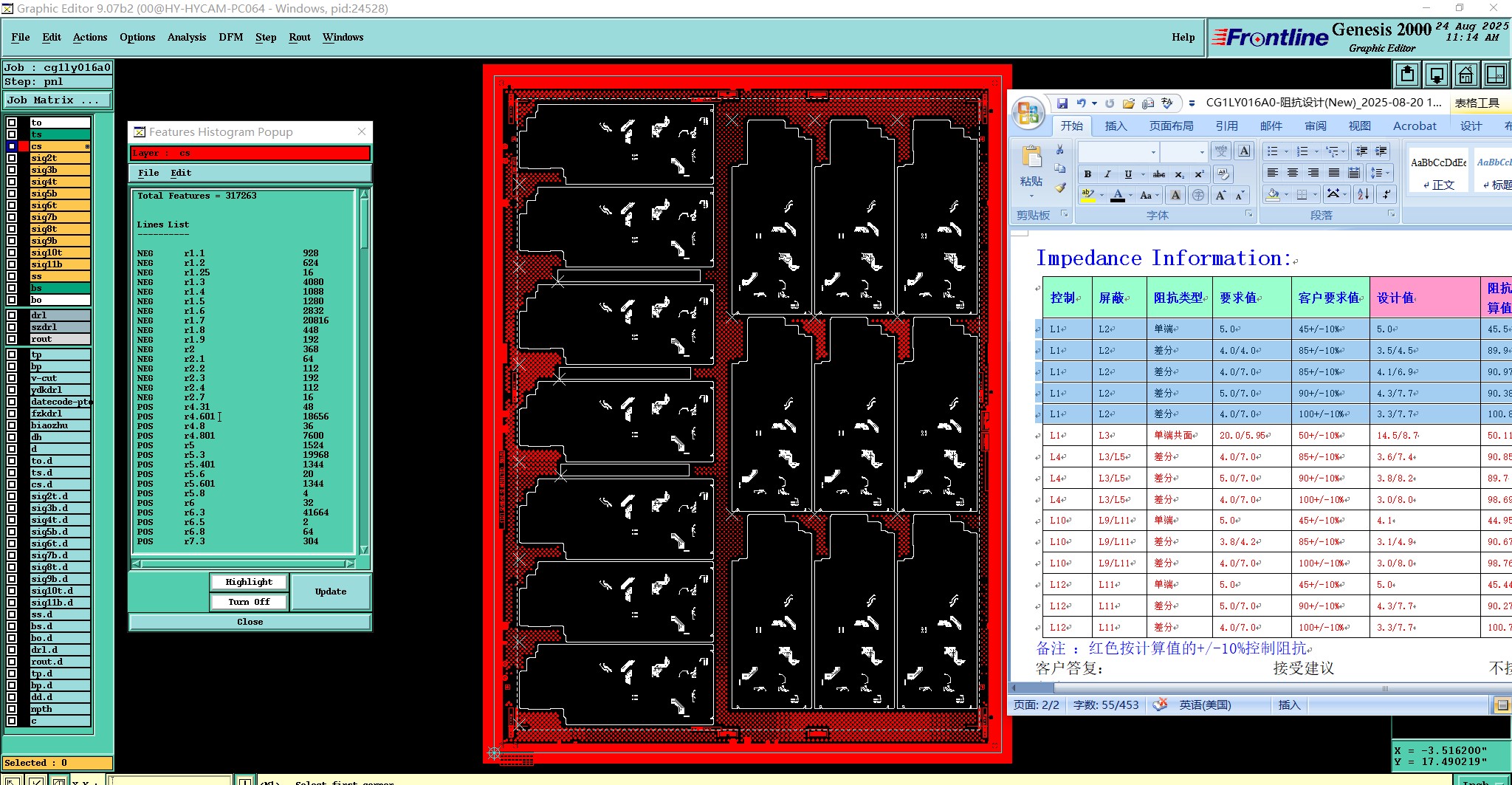The height and width of the screenshot is (785, 1512).
Task: Expand the Paragraph dialog launcher
Action: [1391, 214]
